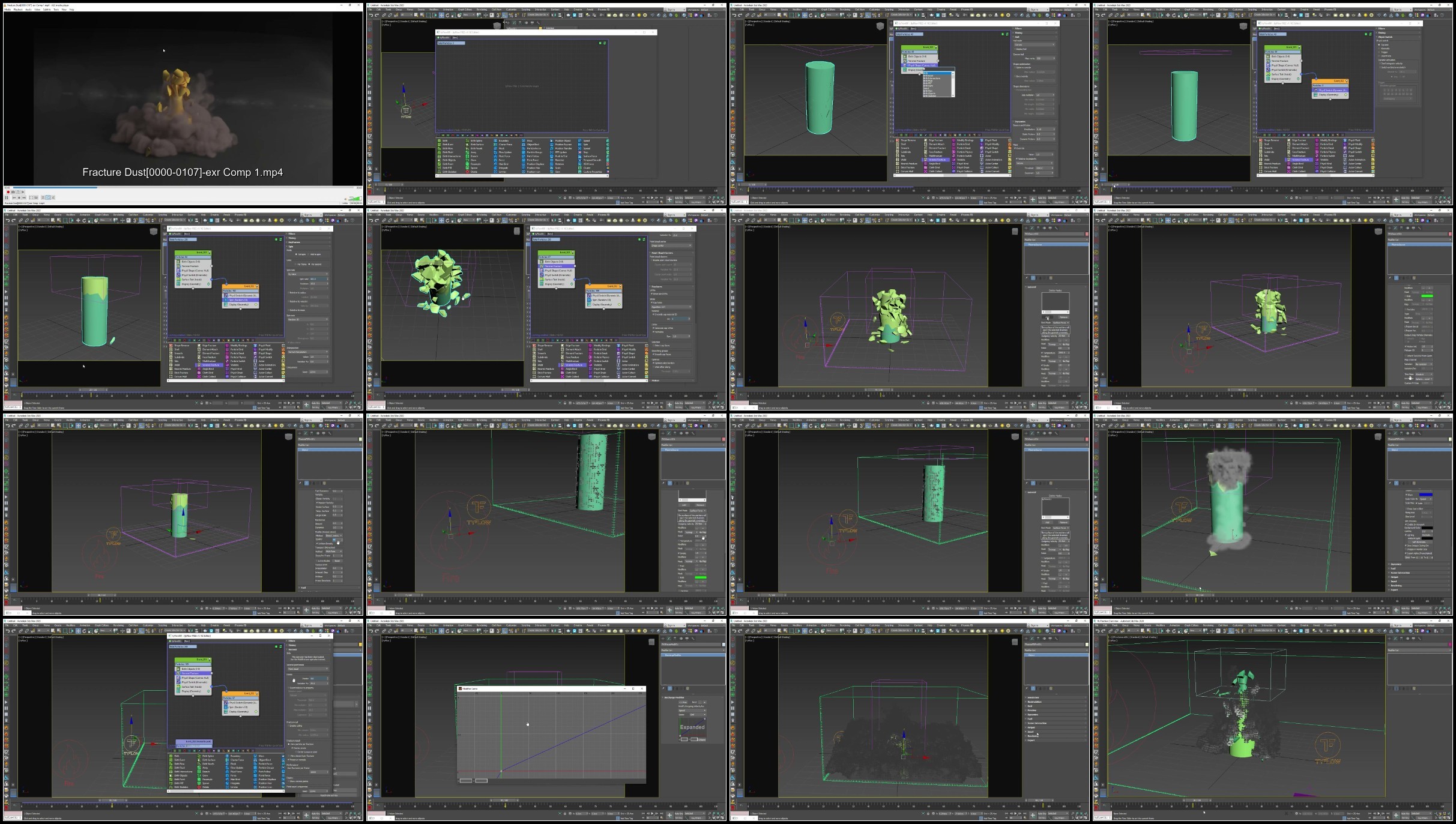Choose Select and Link in the Modifier Curve frame
The height and width of the screenshot is (824, 1456).
(385, 631)
